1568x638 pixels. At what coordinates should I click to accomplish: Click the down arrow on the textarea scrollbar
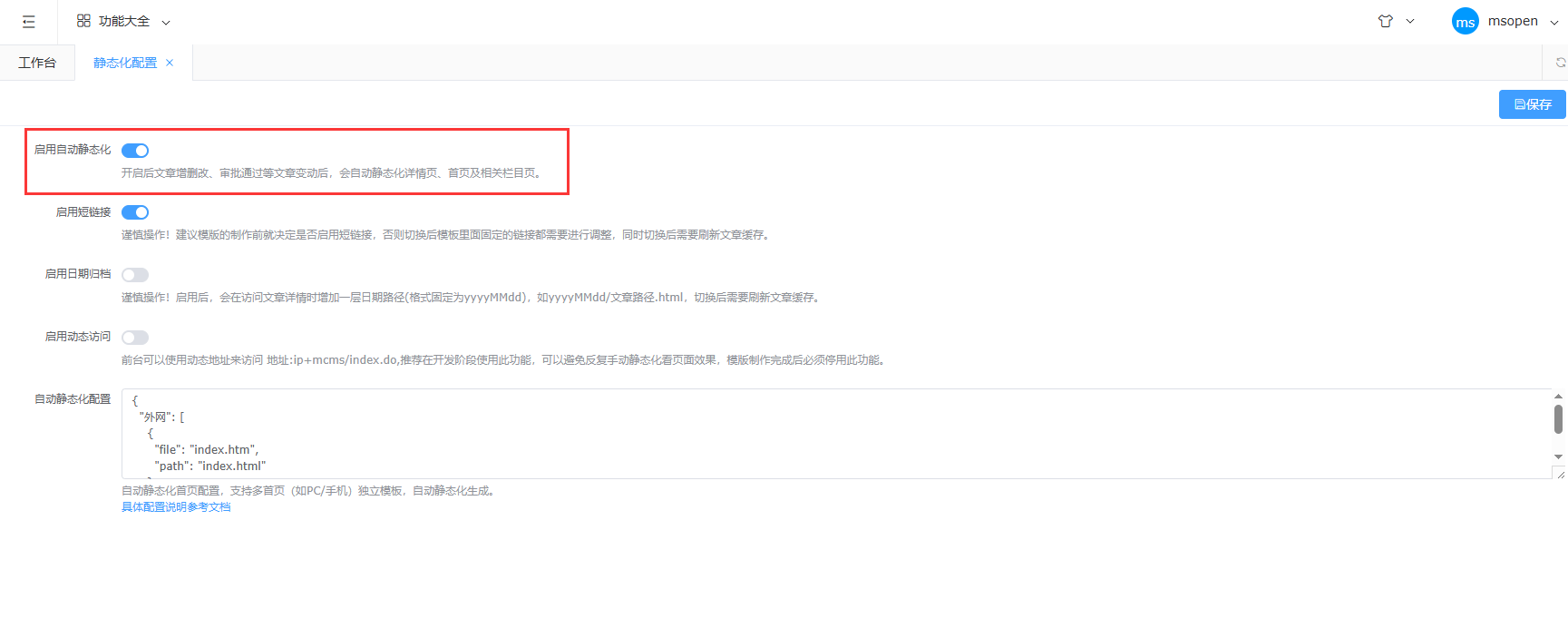point(1558,456)
